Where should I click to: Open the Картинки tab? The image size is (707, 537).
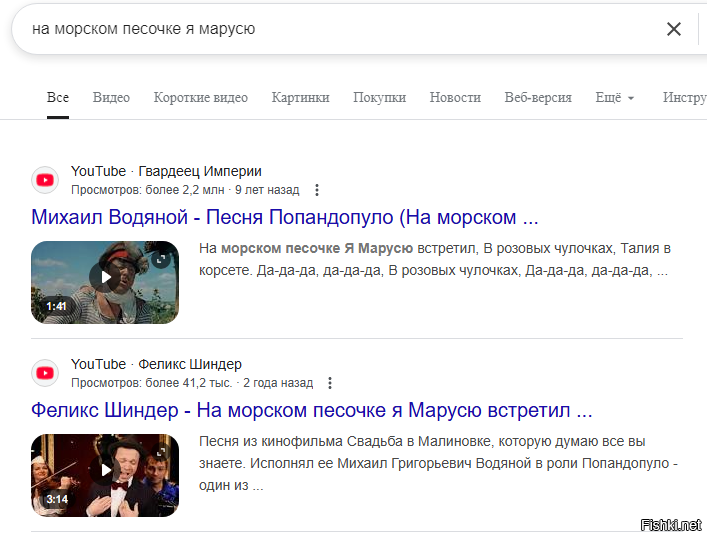coord(300,97)
